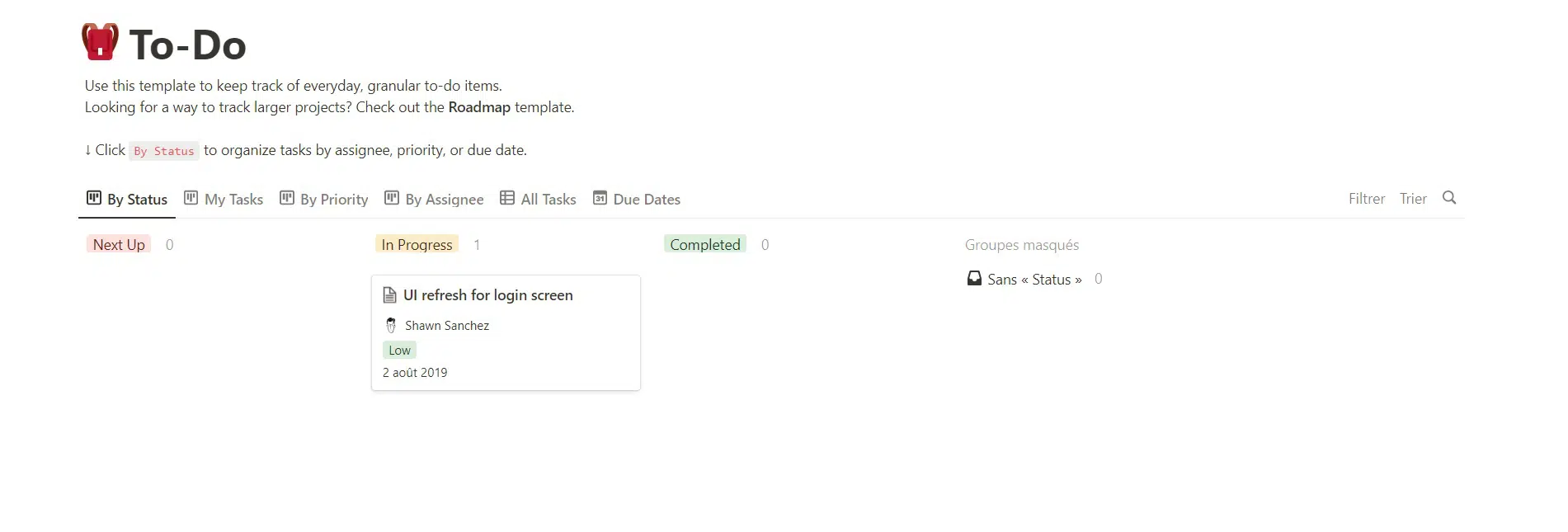The width and height of the screenshot is (1568, 532).
Task: Click the red backpack page icon
Action: coord(100,42)
